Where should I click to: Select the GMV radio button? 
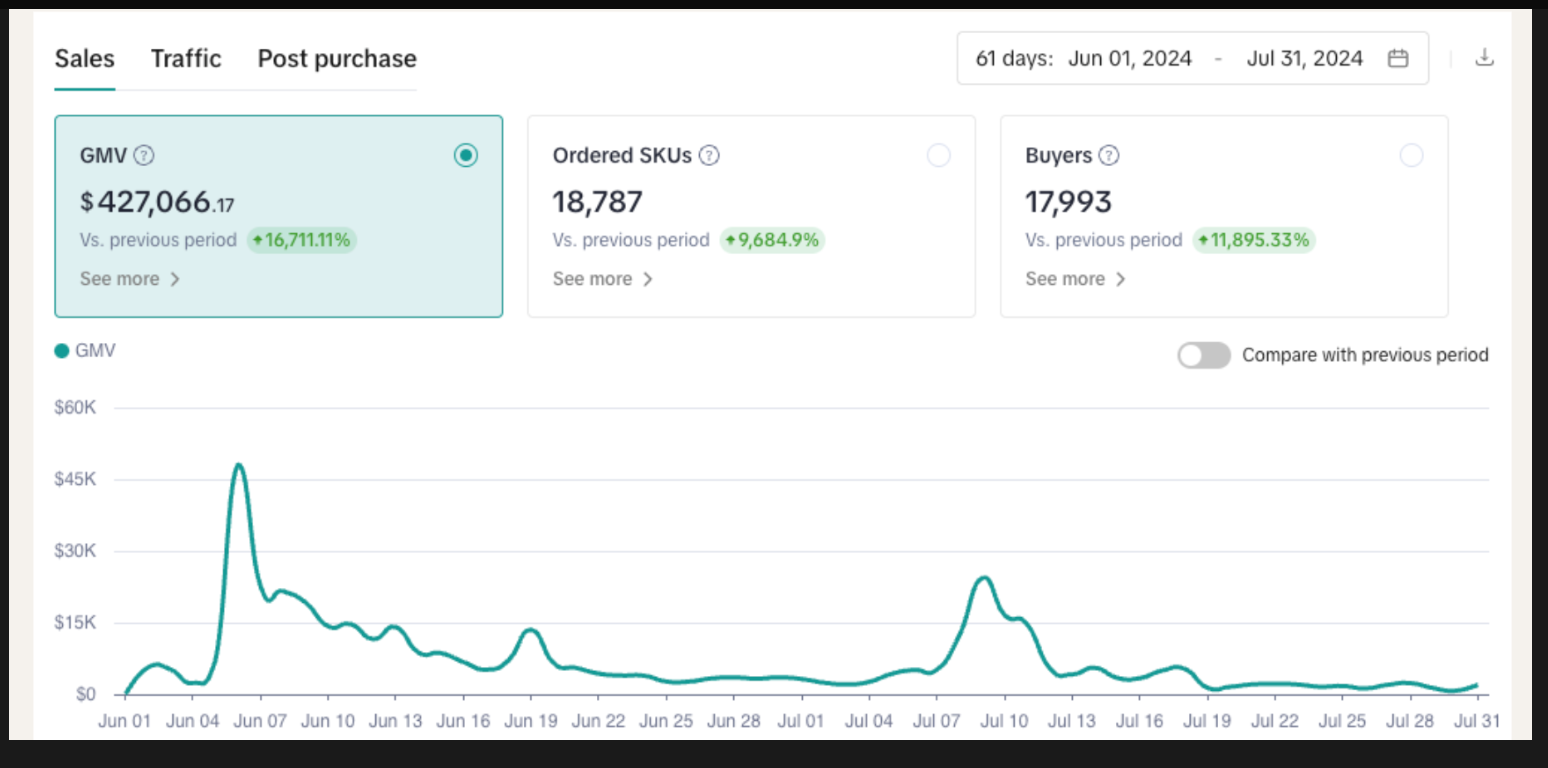(x=466, y=155)
